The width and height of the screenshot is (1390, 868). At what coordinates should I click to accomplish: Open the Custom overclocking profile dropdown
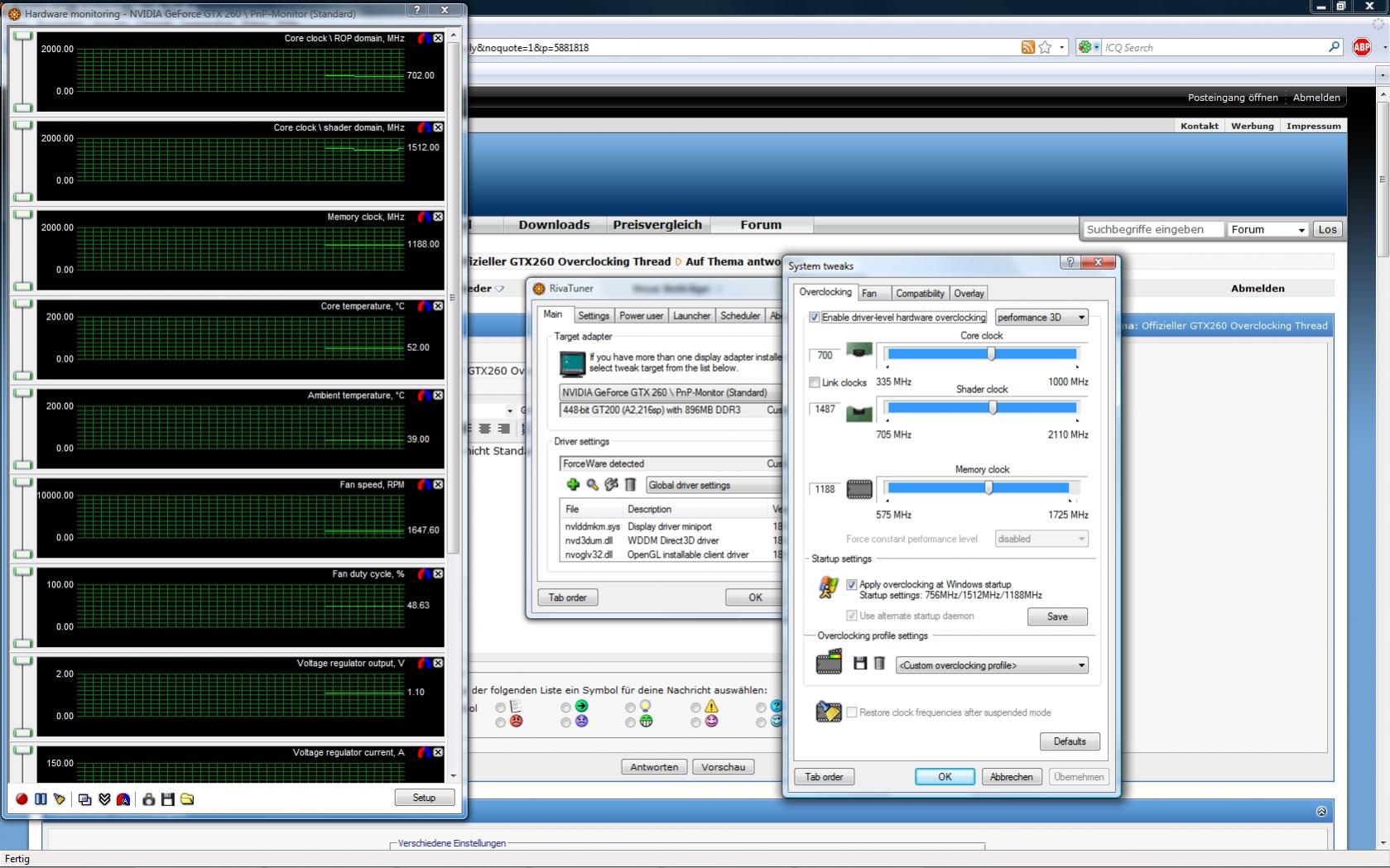pyautogui.click(x=992, y=665)
